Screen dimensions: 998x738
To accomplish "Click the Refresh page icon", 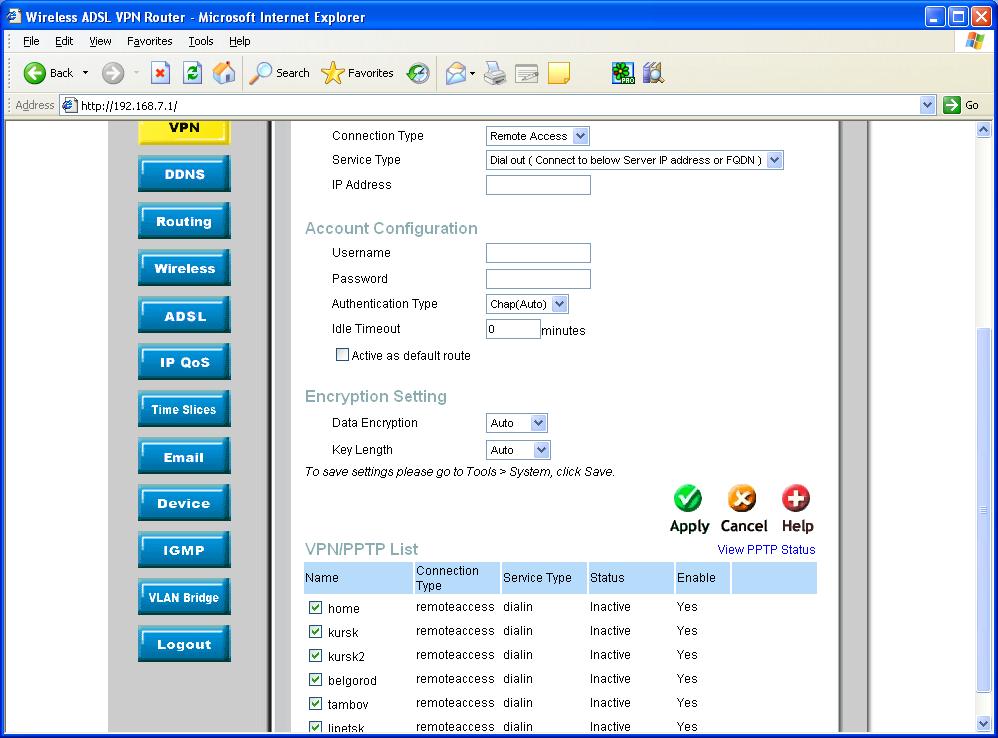I will click(x=192, y=73).
